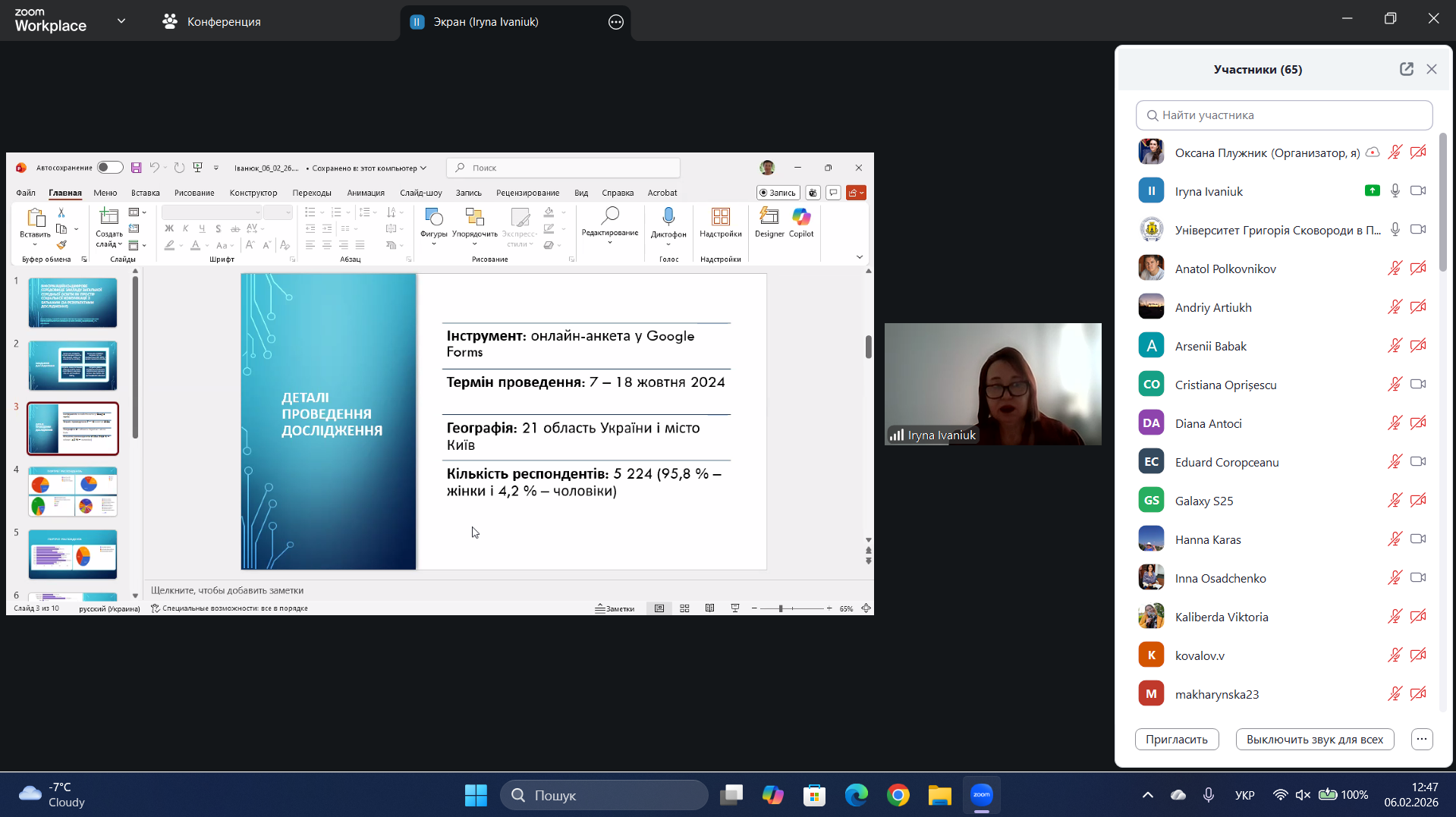Show hidden system tray icons
The height and width of the screenshot is (817, 1456).
click(1147, 795)
